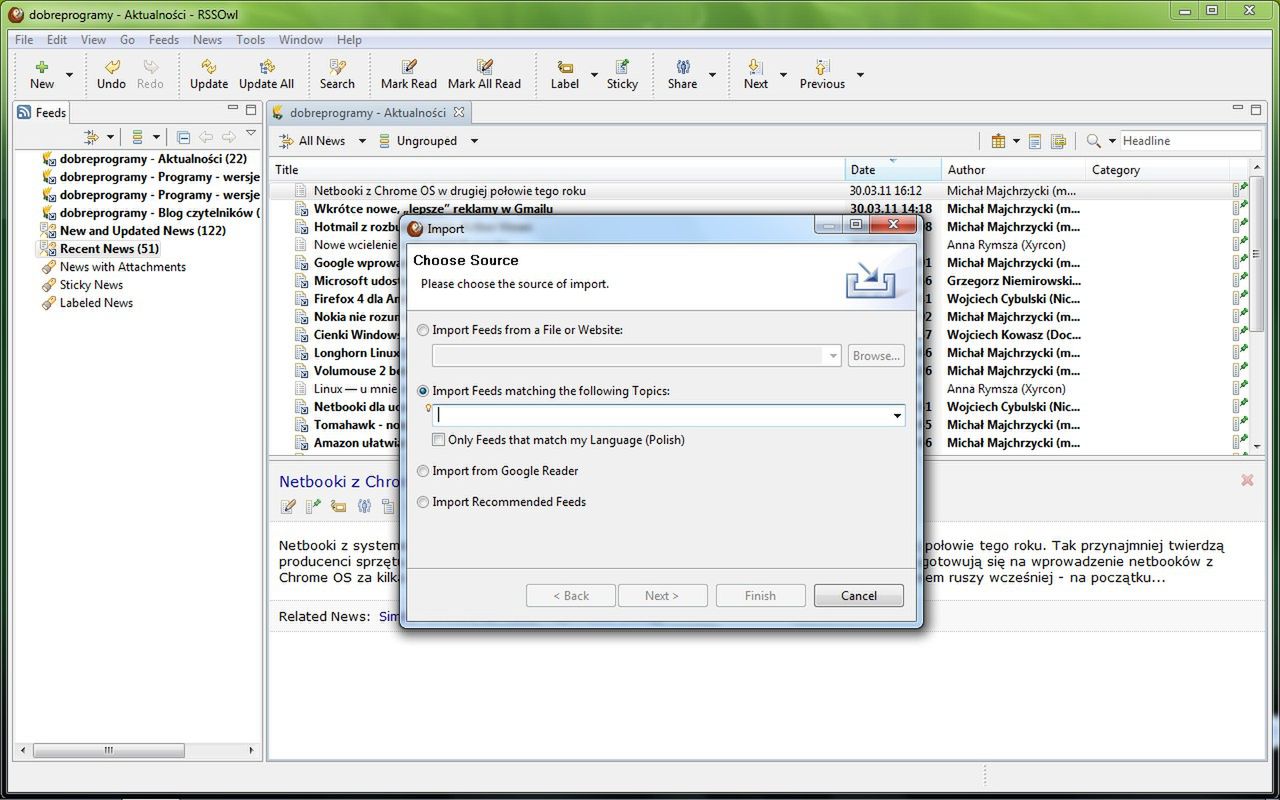Open the View menu
Image resolution: width=1280 pixels, height=800 pixels.
(93, 40)
